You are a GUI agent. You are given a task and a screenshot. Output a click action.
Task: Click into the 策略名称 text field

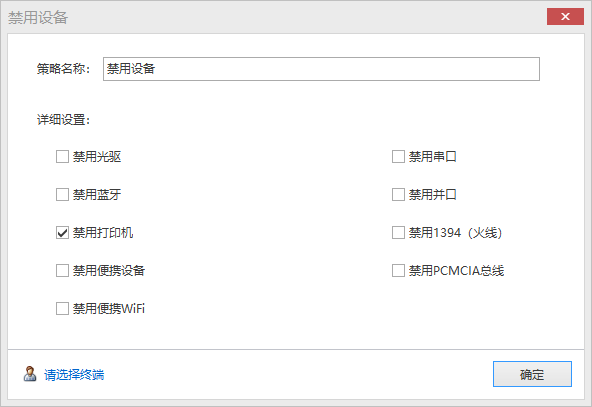click(x=321, y=69)
